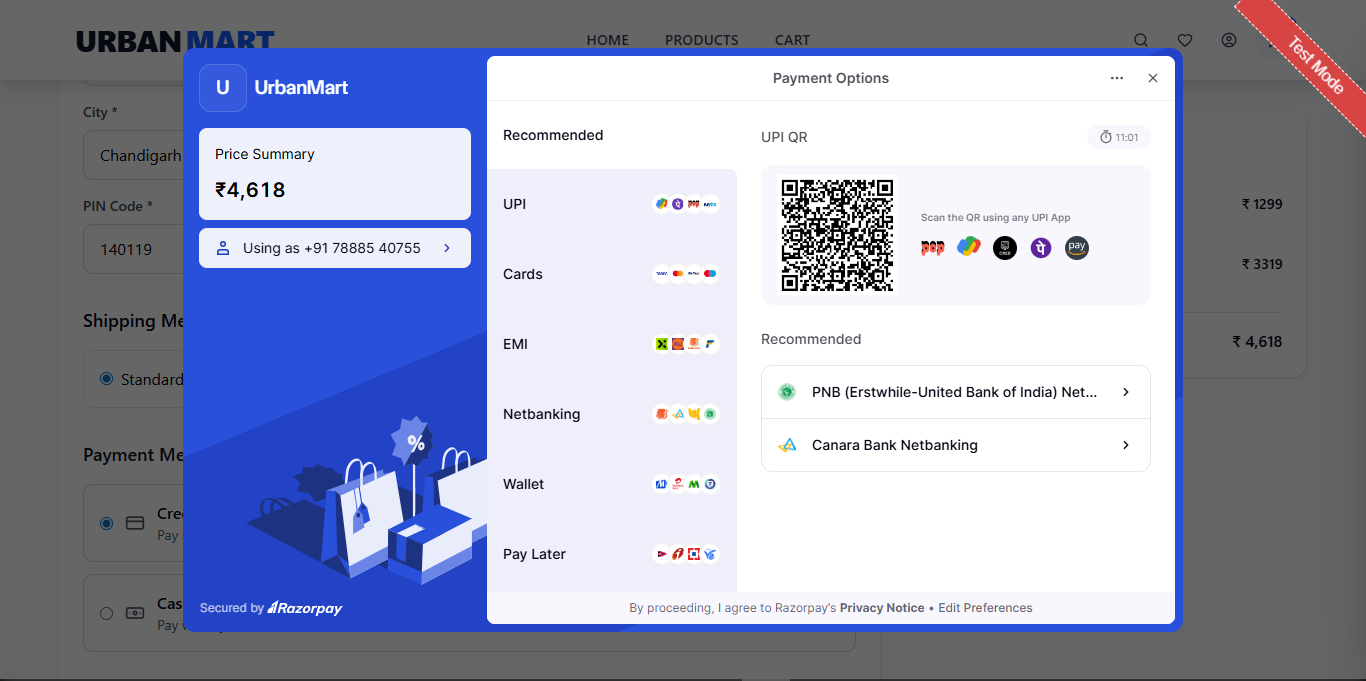Click the UrbanMart 'U' logo tile

pyautogui.click(x=223, y=88)
